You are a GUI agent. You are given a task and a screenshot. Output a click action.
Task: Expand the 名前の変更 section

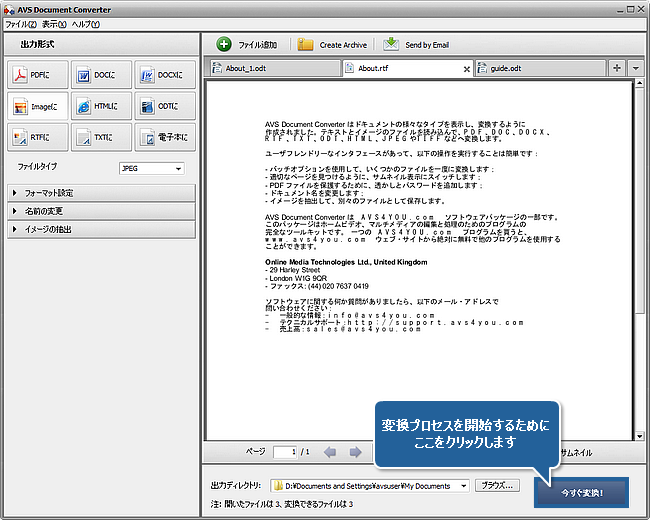click(102, 211)
